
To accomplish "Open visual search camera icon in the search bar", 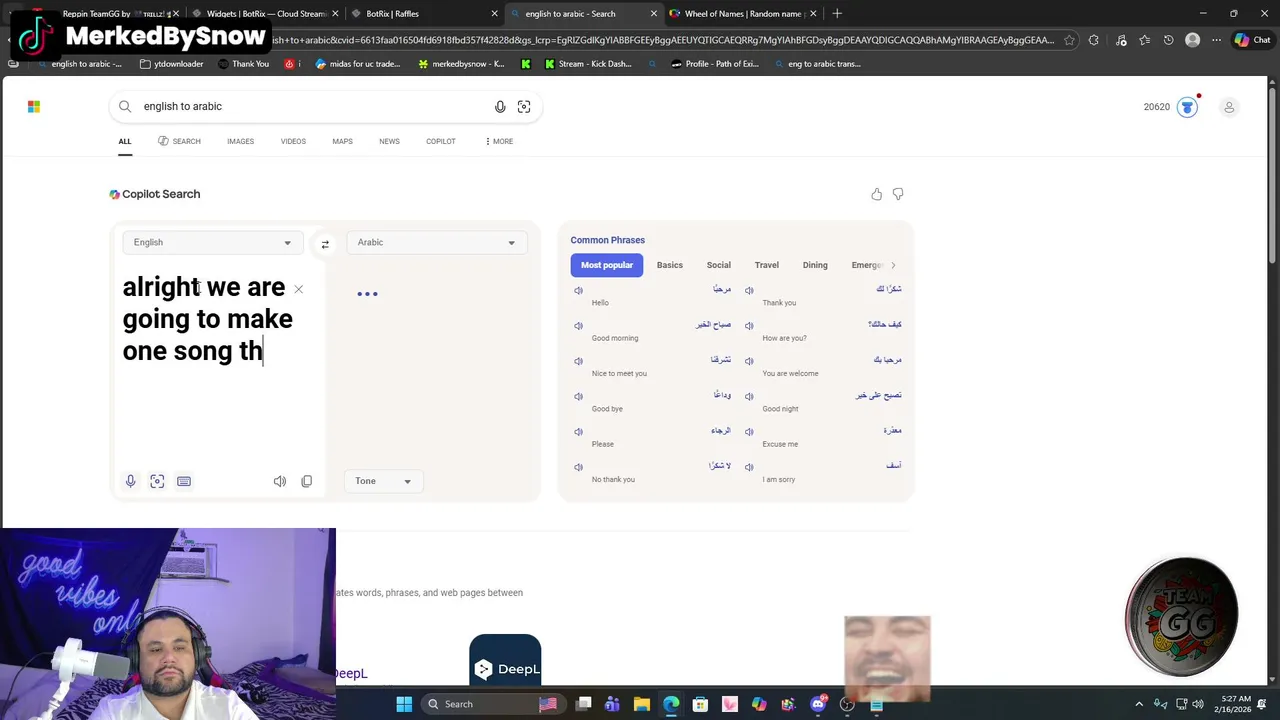I will 524,107.
